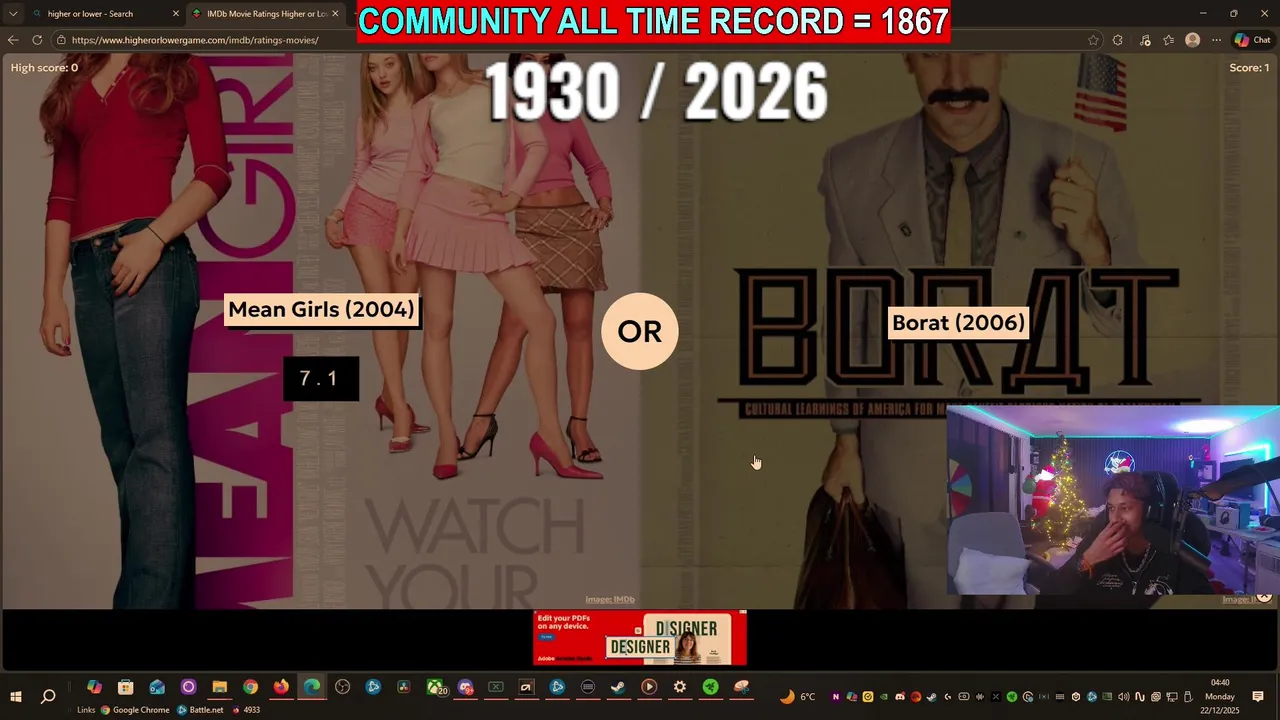Image resolution: width=1280 pixels, height=720 pixels.
Task: Open Windows taskbar search
Action: tap(48, 696)
